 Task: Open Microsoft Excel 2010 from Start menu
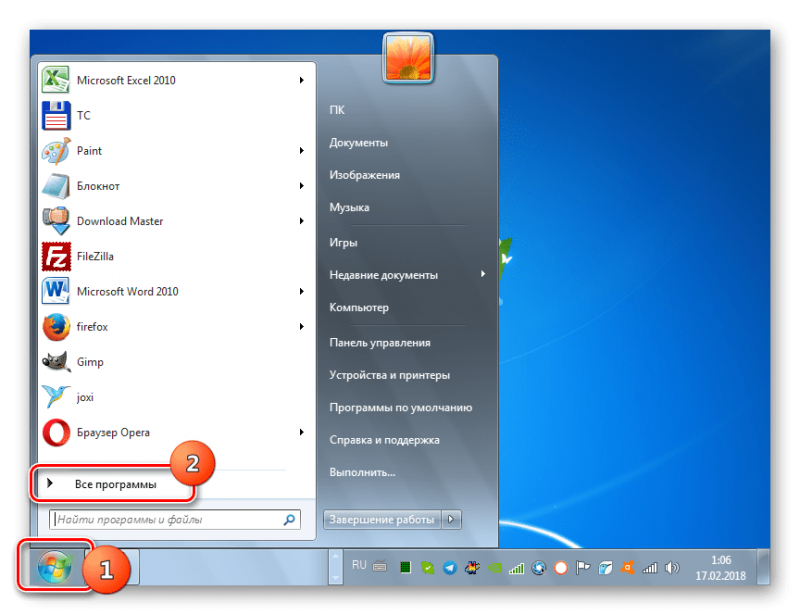176,80
